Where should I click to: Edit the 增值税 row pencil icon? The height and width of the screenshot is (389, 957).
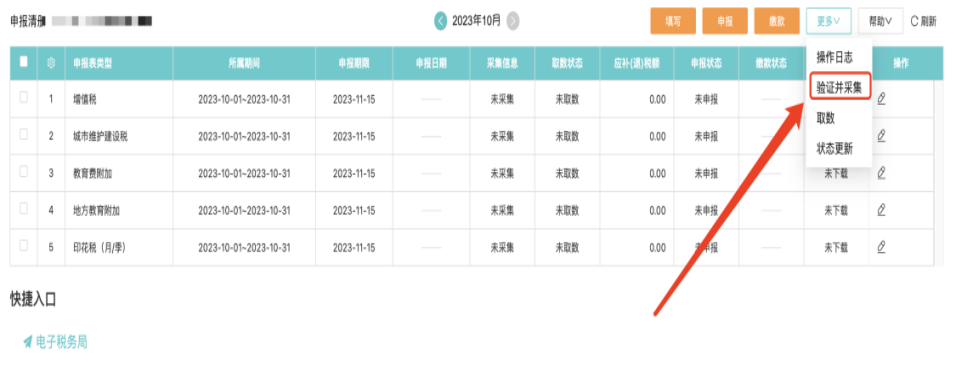[x=881, y=99]
